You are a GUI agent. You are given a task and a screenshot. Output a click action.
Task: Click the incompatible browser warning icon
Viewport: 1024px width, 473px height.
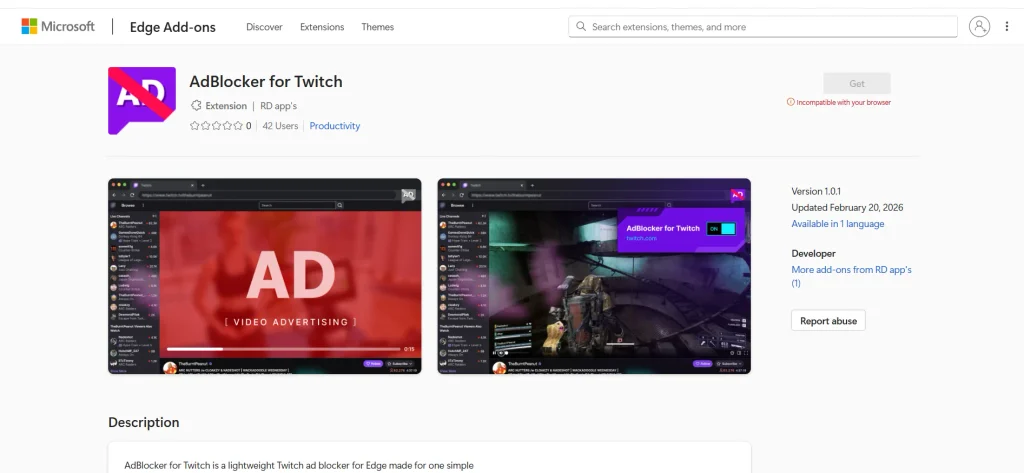click(x=791, y=103)
